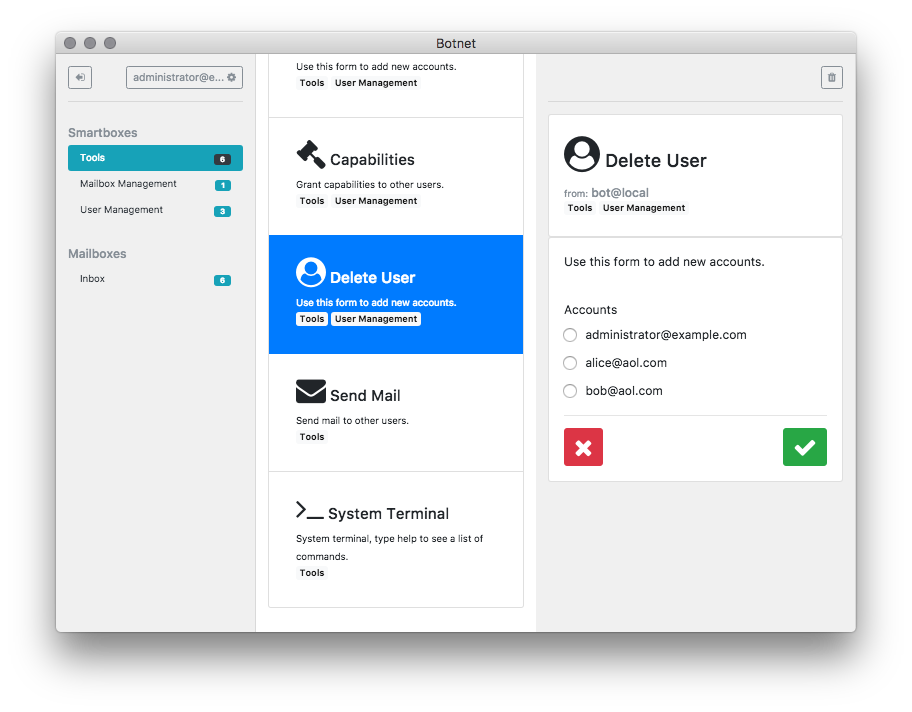Screen dimensions: 912x712
Task: Open the Capabilities card title
Action: click(372, 160)
